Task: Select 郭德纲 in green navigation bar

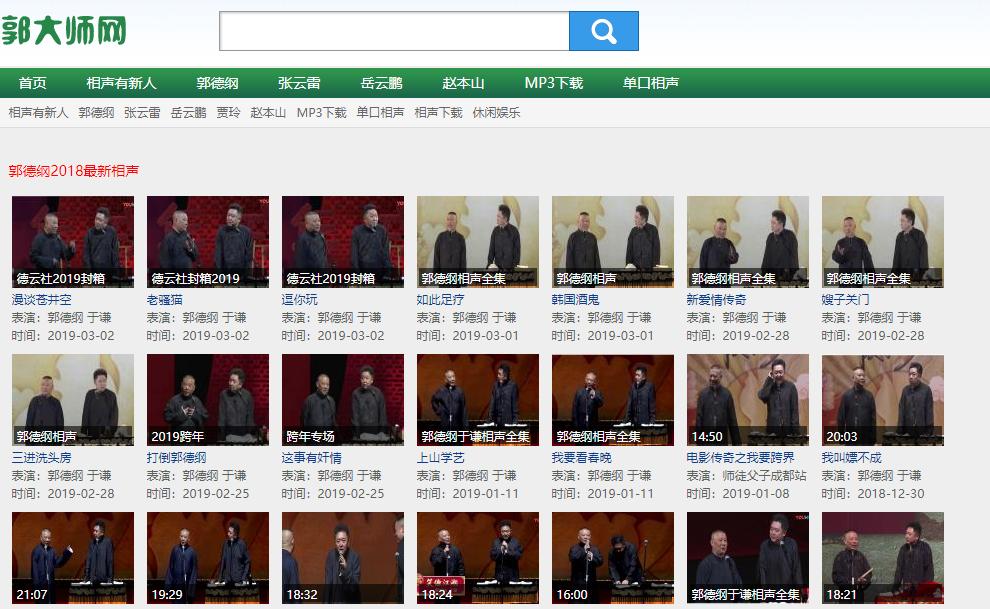Action: pos(217,83)
